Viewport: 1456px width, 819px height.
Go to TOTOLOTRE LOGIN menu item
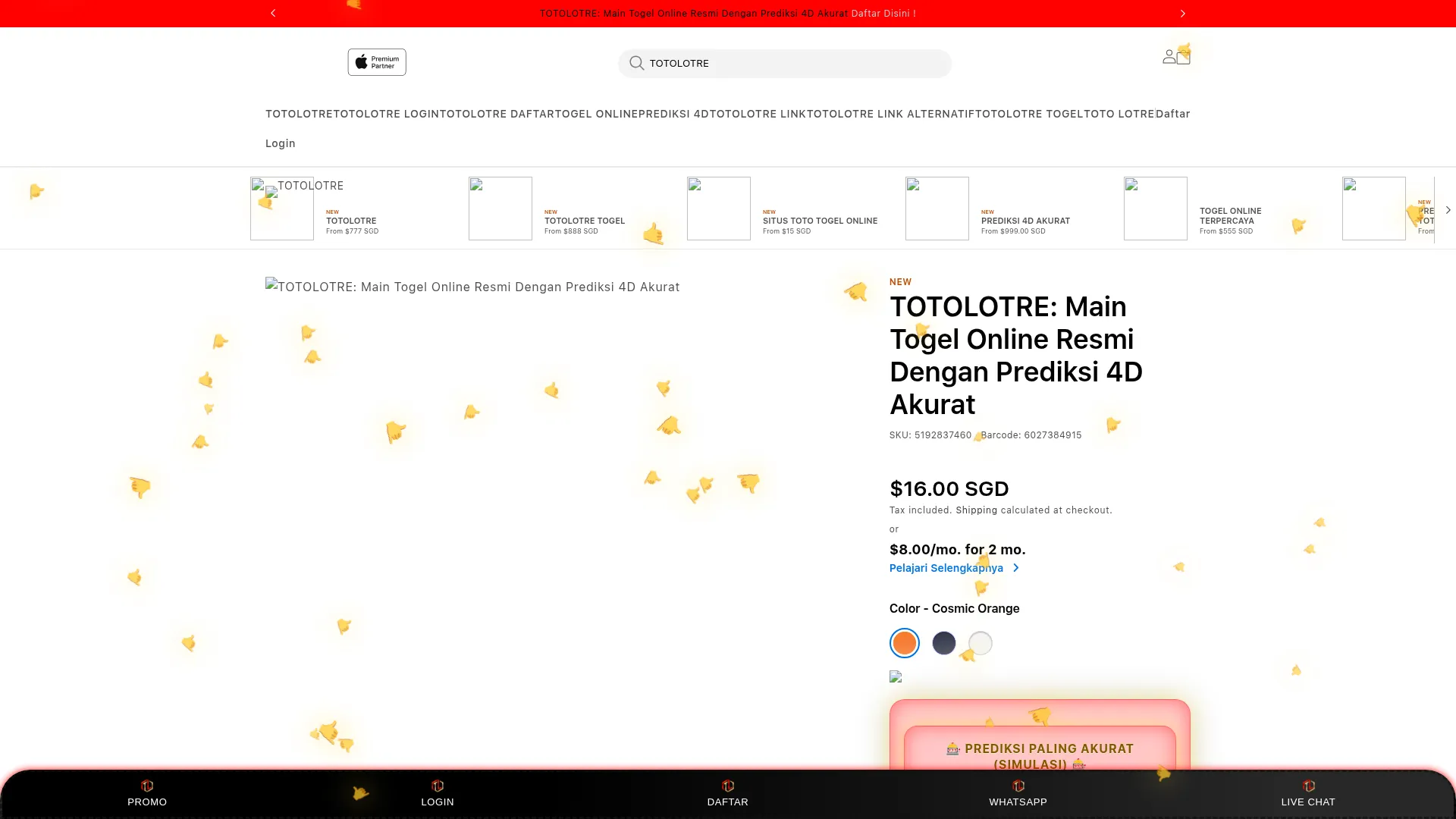click(x=387, y=114)
